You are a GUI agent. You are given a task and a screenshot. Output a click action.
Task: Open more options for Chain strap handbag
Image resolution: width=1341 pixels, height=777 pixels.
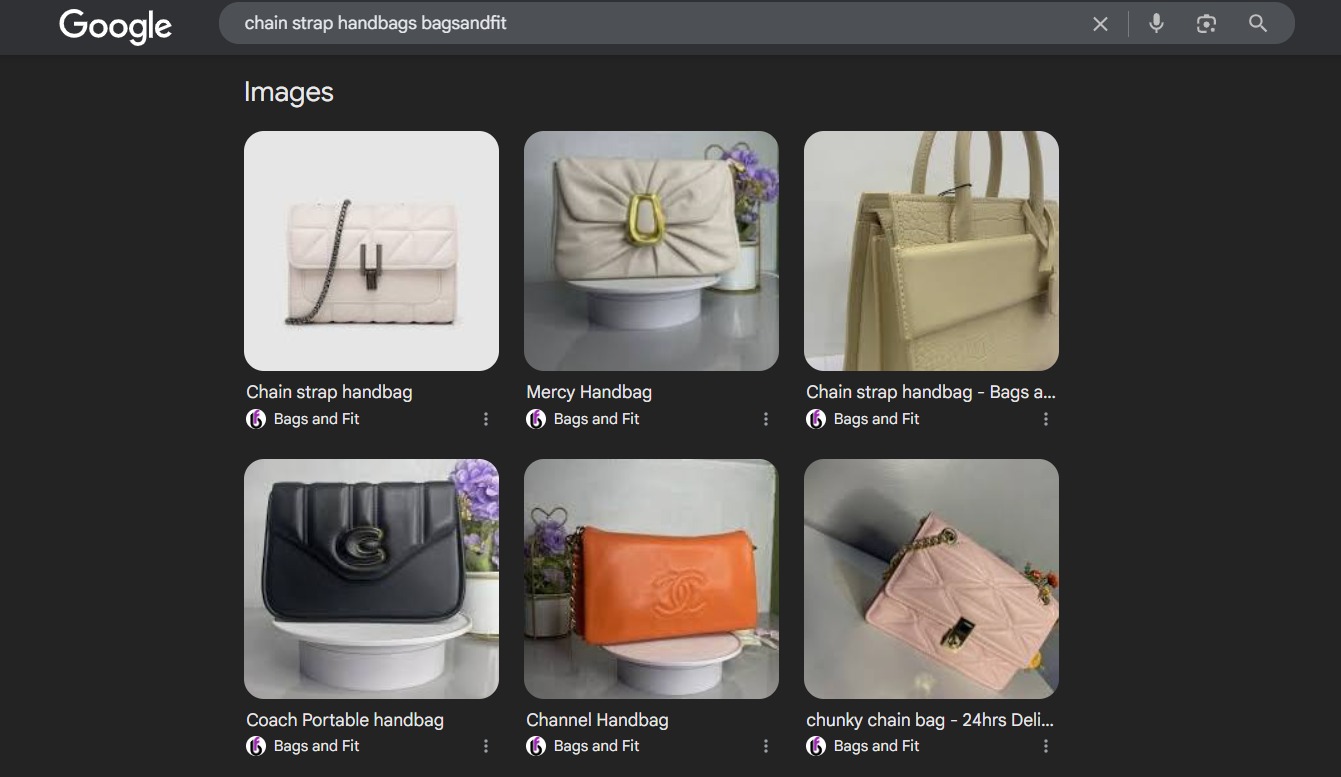(x=486, y=419)
